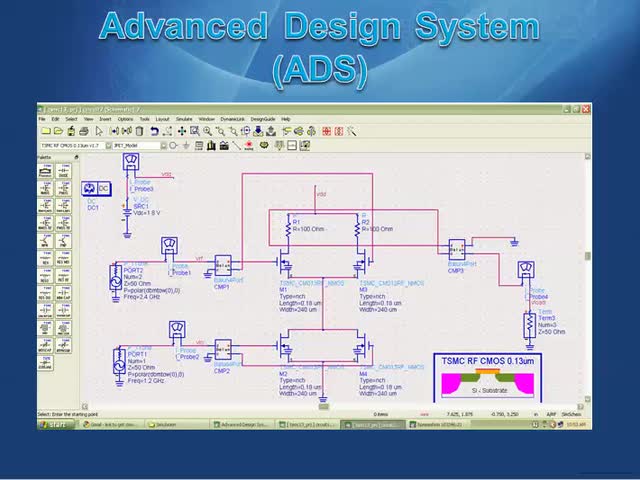Click the Pop out of hierarchy icon
Screen dimensions: 640x480
271,131
